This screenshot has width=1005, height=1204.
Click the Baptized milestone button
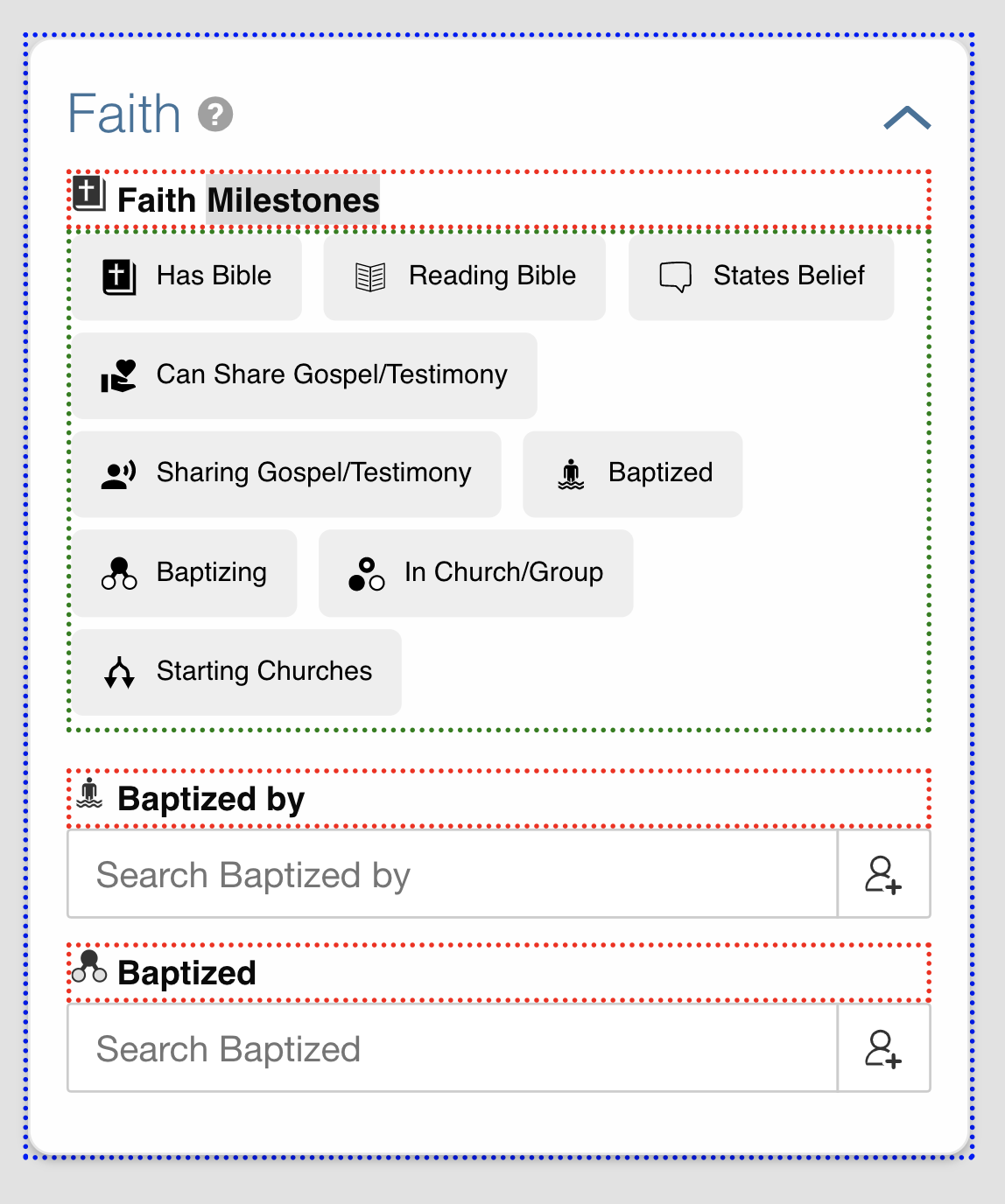633,473
